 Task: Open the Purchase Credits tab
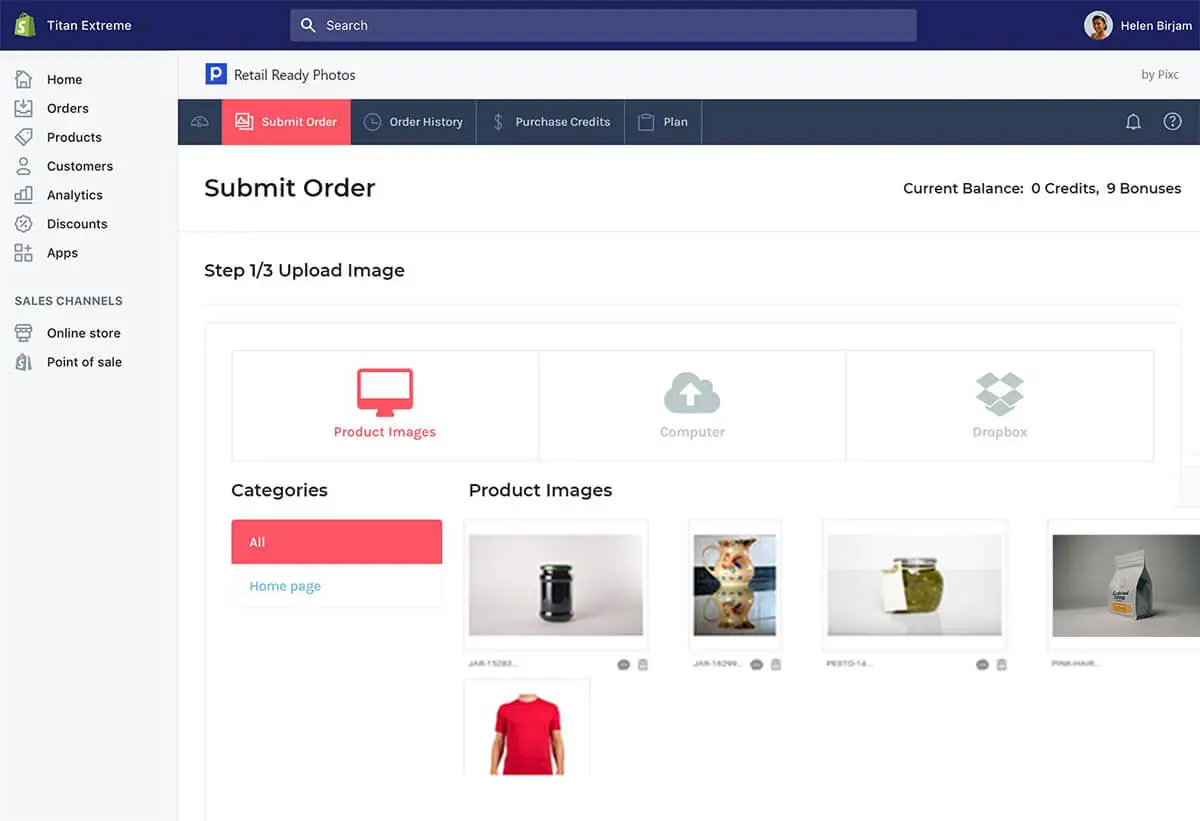coord(550,122)
